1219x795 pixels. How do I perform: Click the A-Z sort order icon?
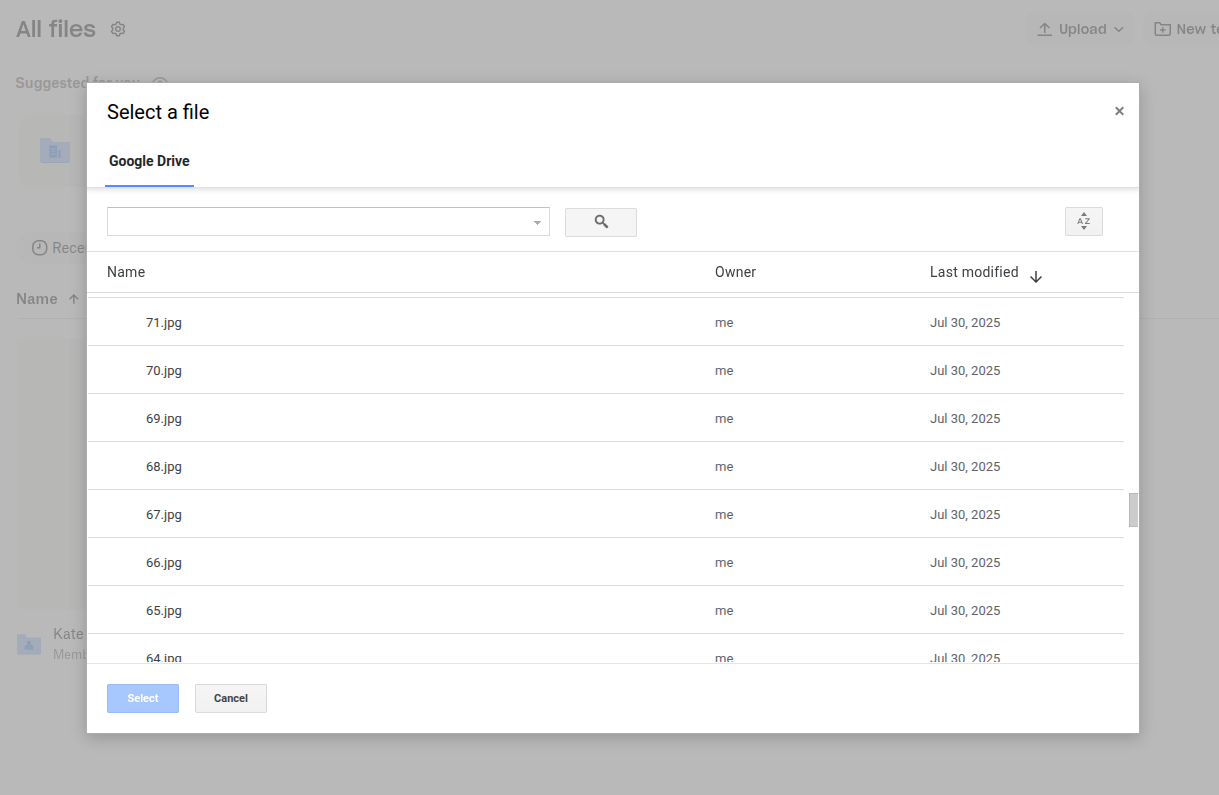tap(1083, 221)
